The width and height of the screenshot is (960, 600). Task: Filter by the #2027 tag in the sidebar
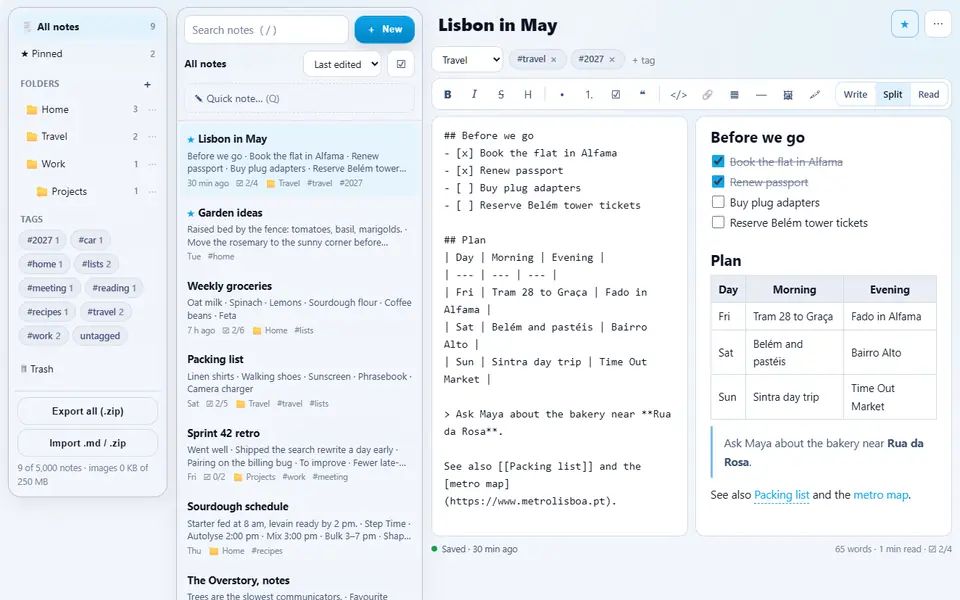pos(43,240)
